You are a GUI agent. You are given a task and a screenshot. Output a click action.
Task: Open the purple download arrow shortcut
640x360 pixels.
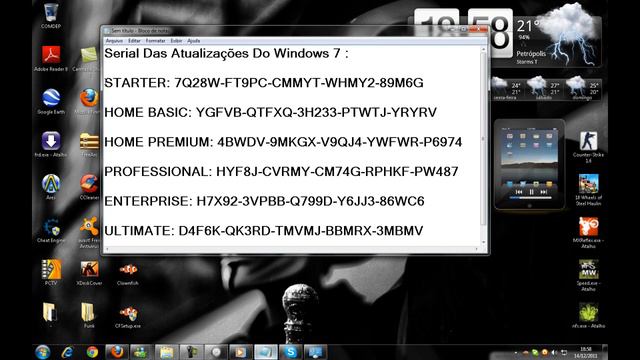[51, 144]
